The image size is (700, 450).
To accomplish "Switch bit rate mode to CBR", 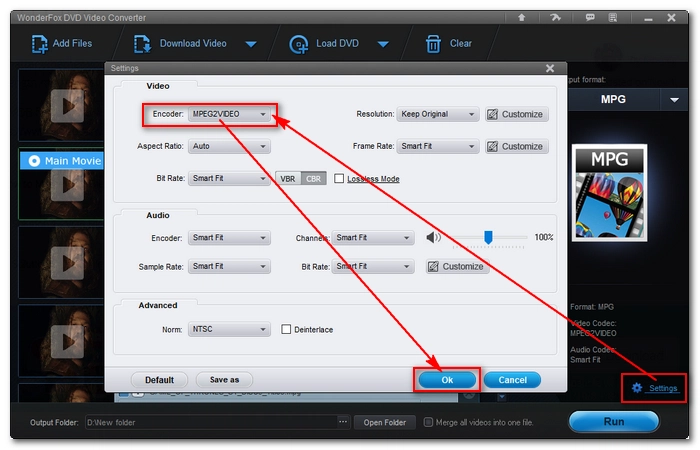I will pyautogui.click(x=313, y=179).
